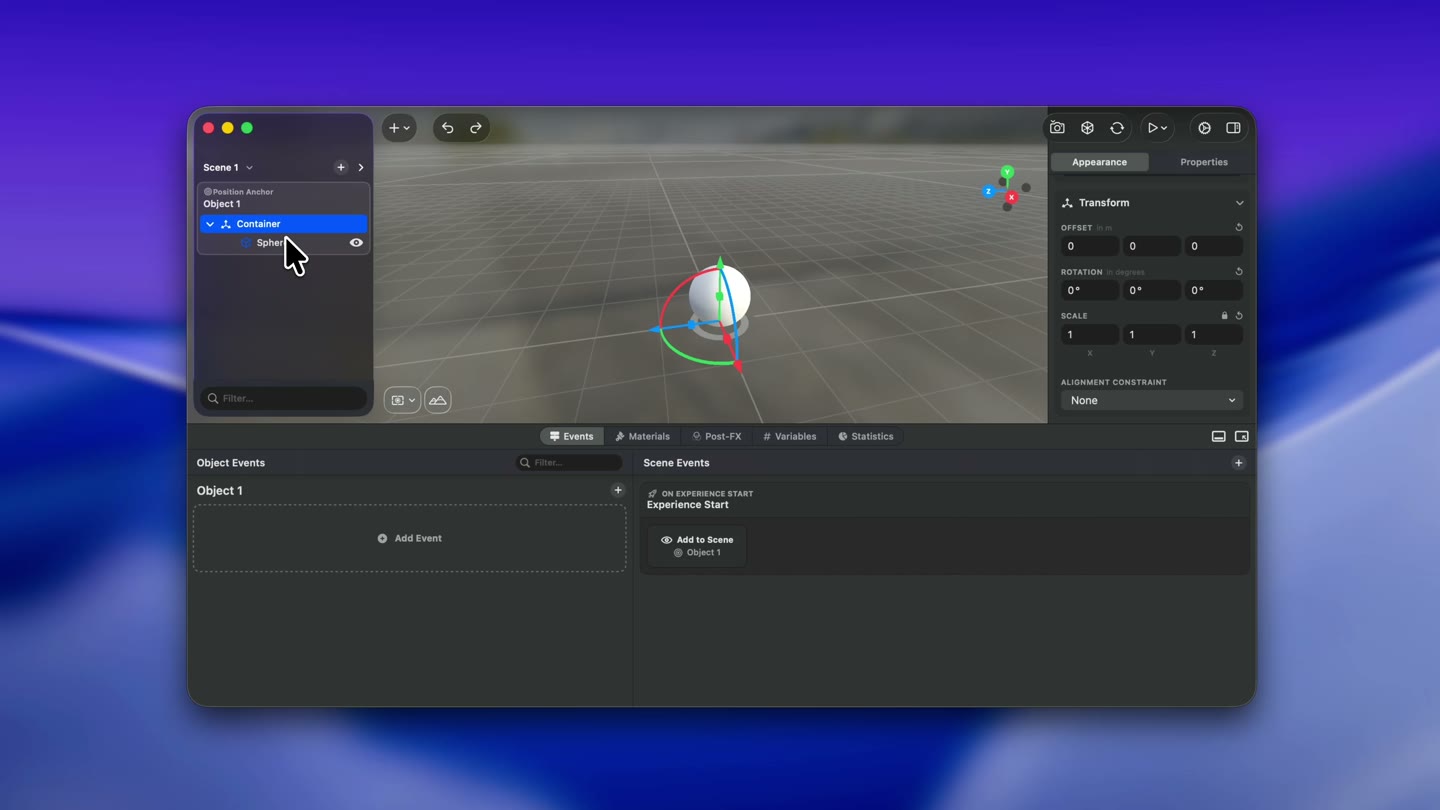
Task: Click the Offset Y input field
Action: point(1152,246)
